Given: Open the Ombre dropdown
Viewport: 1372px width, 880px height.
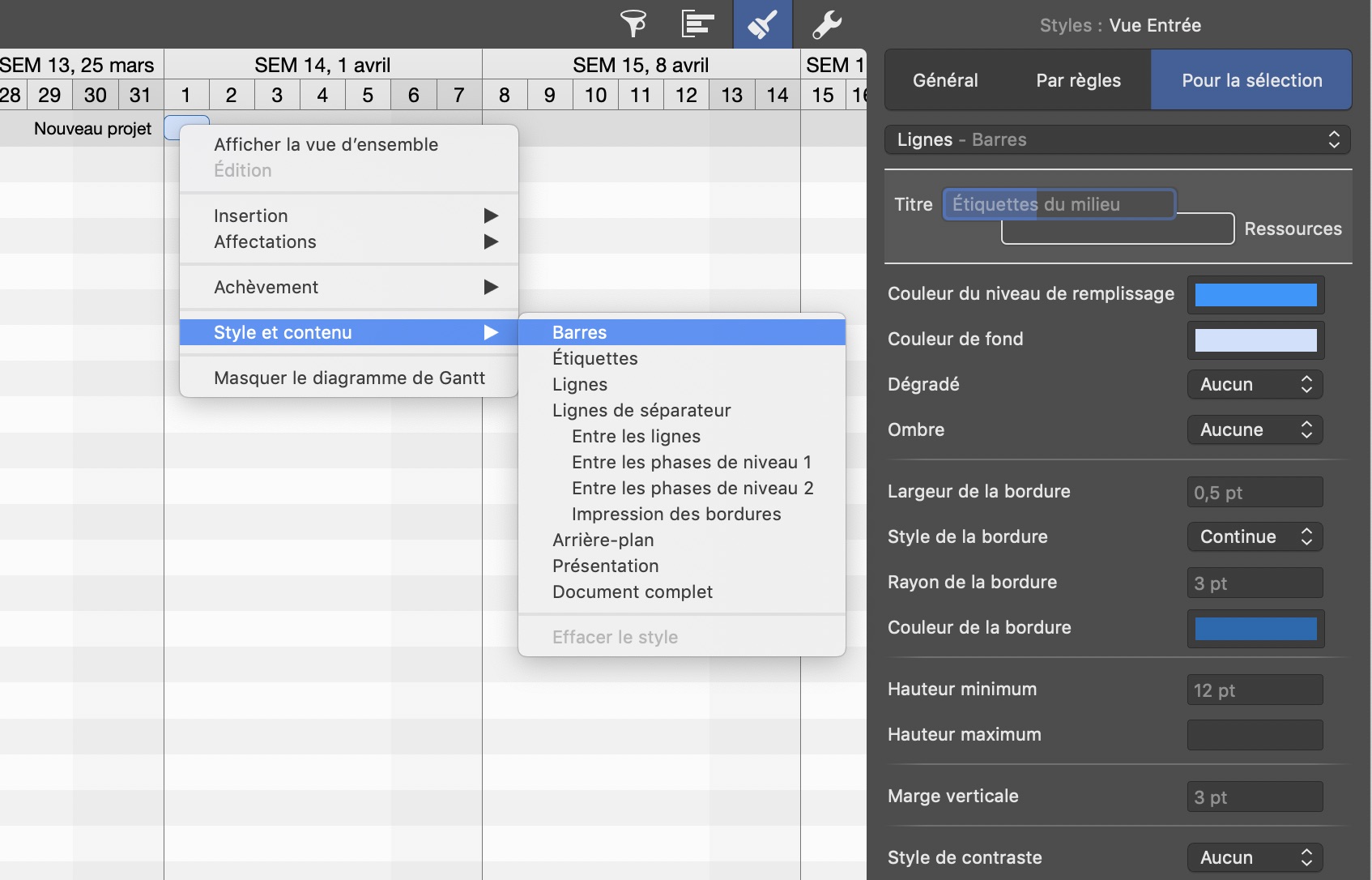Looking at the screenshot, I should (1255, 430).
